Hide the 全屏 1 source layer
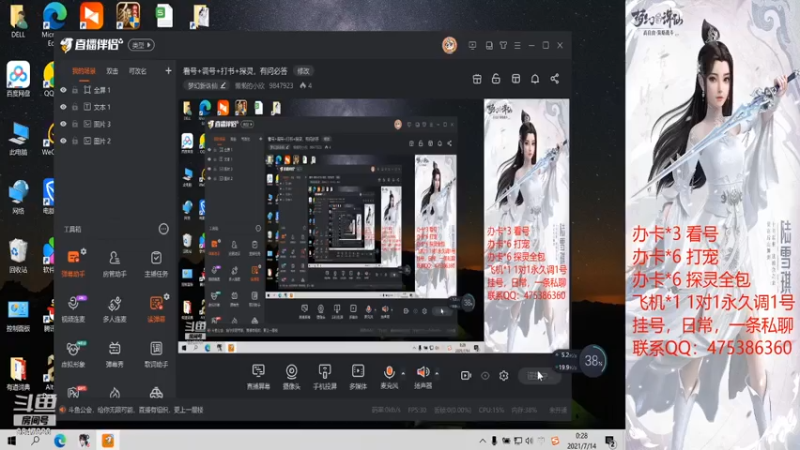800x450 pixels. pyautogui.click(x=63, y=90)
